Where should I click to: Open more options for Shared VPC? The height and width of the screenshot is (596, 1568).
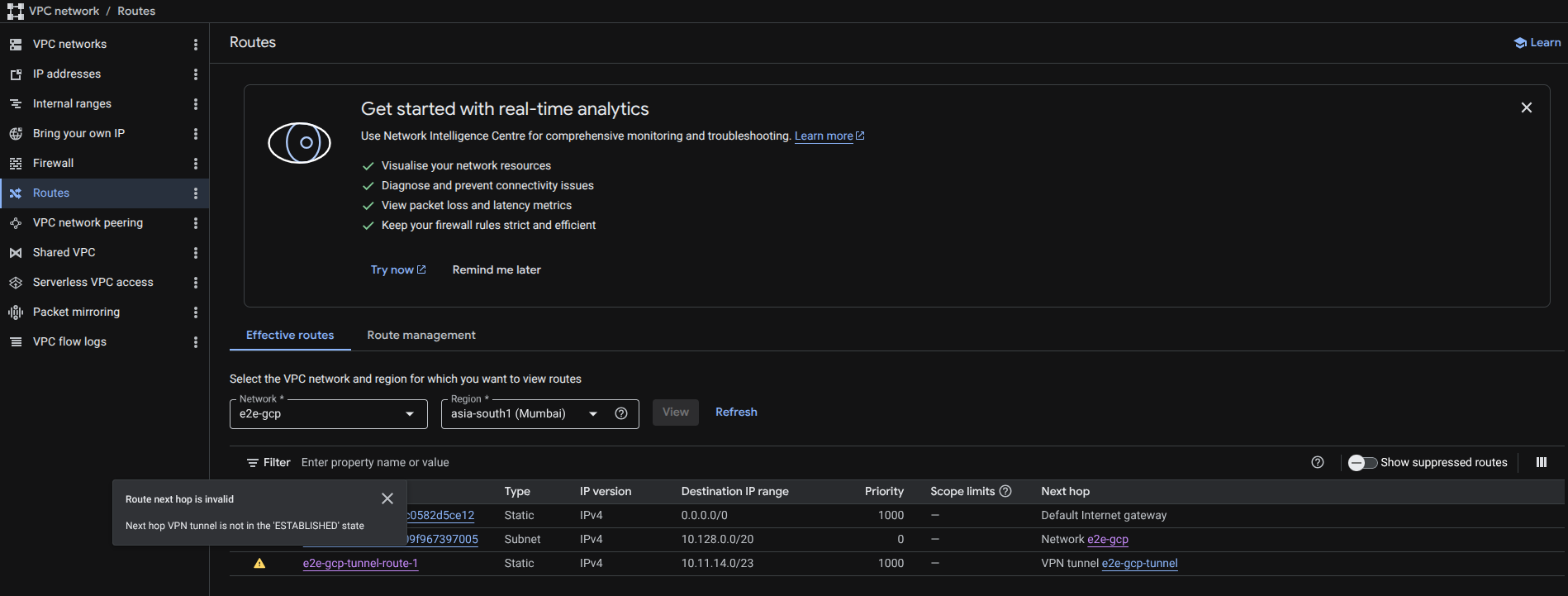[196, 253]
